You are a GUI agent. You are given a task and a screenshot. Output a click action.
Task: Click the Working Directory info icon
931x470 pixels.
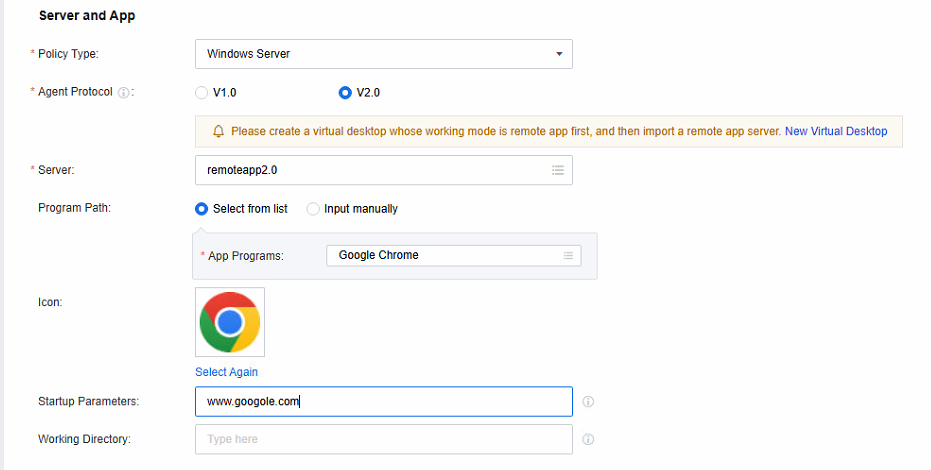point(588,439)
